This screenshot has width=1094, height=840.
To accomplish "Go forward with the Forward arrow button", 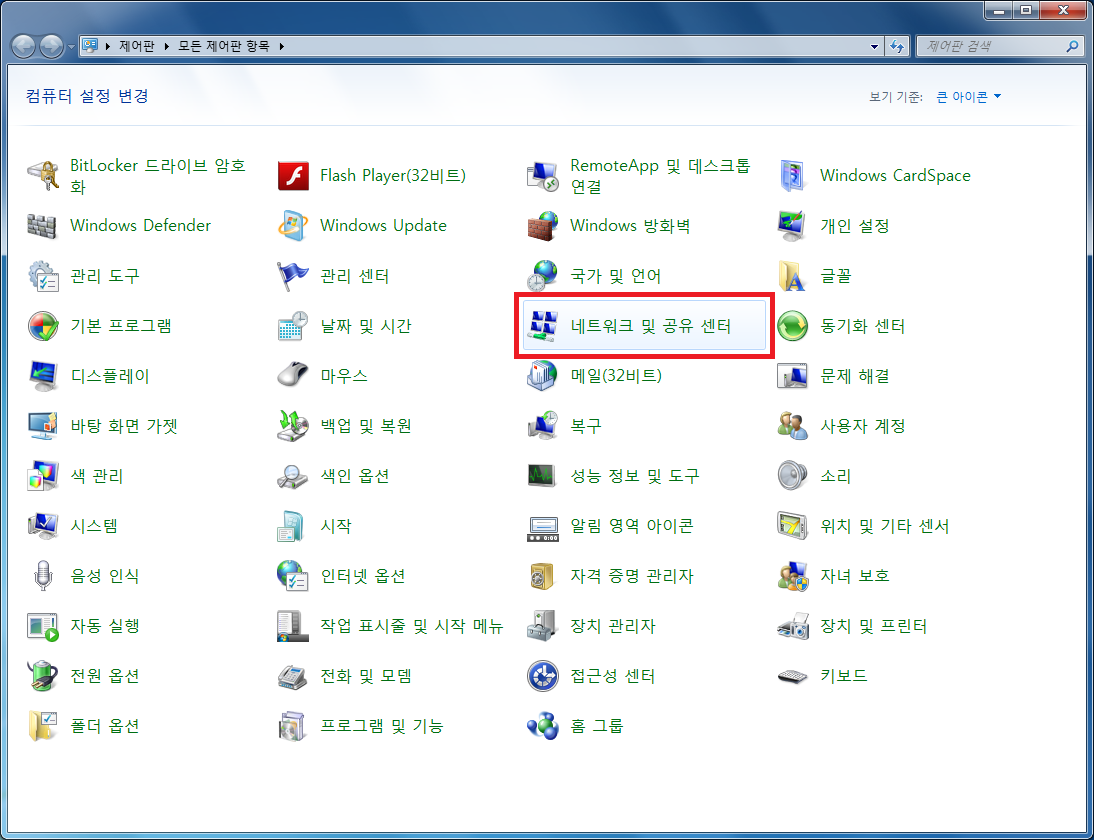I will [x=51, y=47].
